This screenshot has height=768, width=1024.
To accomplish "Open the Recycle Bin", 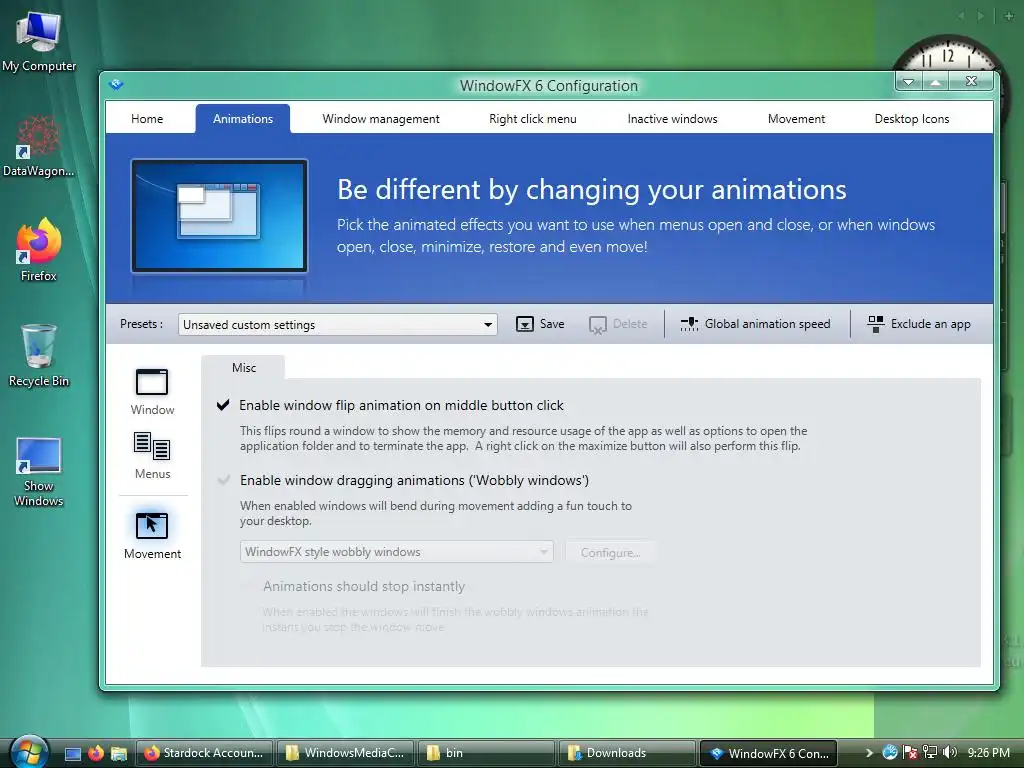I will pos(39,356).
